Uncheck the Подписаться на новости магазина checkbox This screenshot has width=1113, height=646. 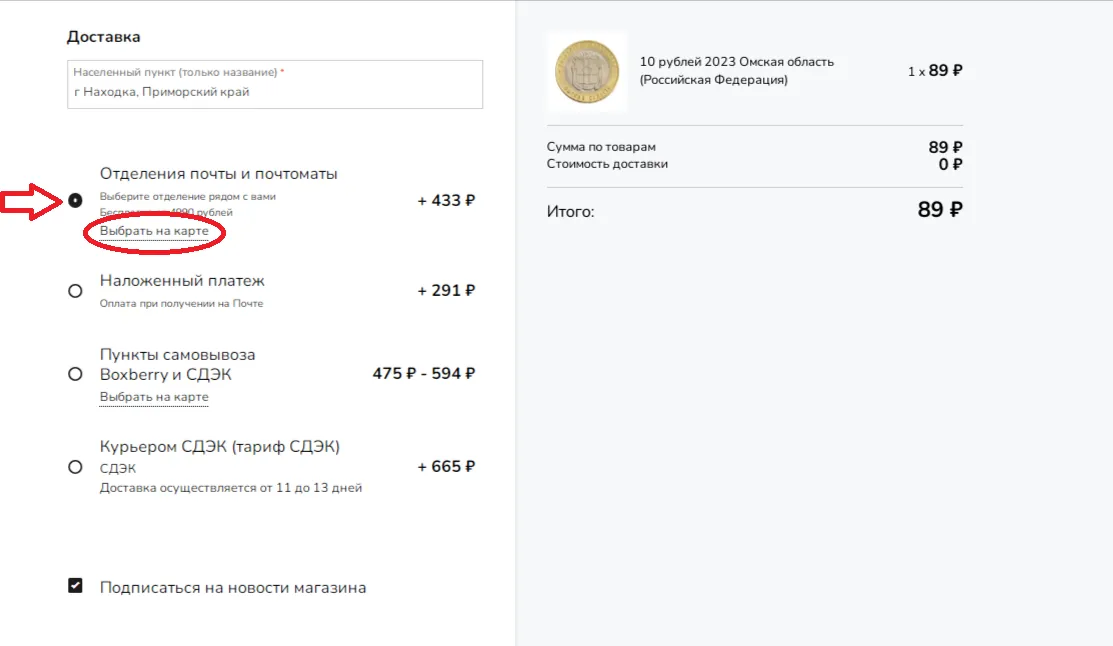[75, 586]
